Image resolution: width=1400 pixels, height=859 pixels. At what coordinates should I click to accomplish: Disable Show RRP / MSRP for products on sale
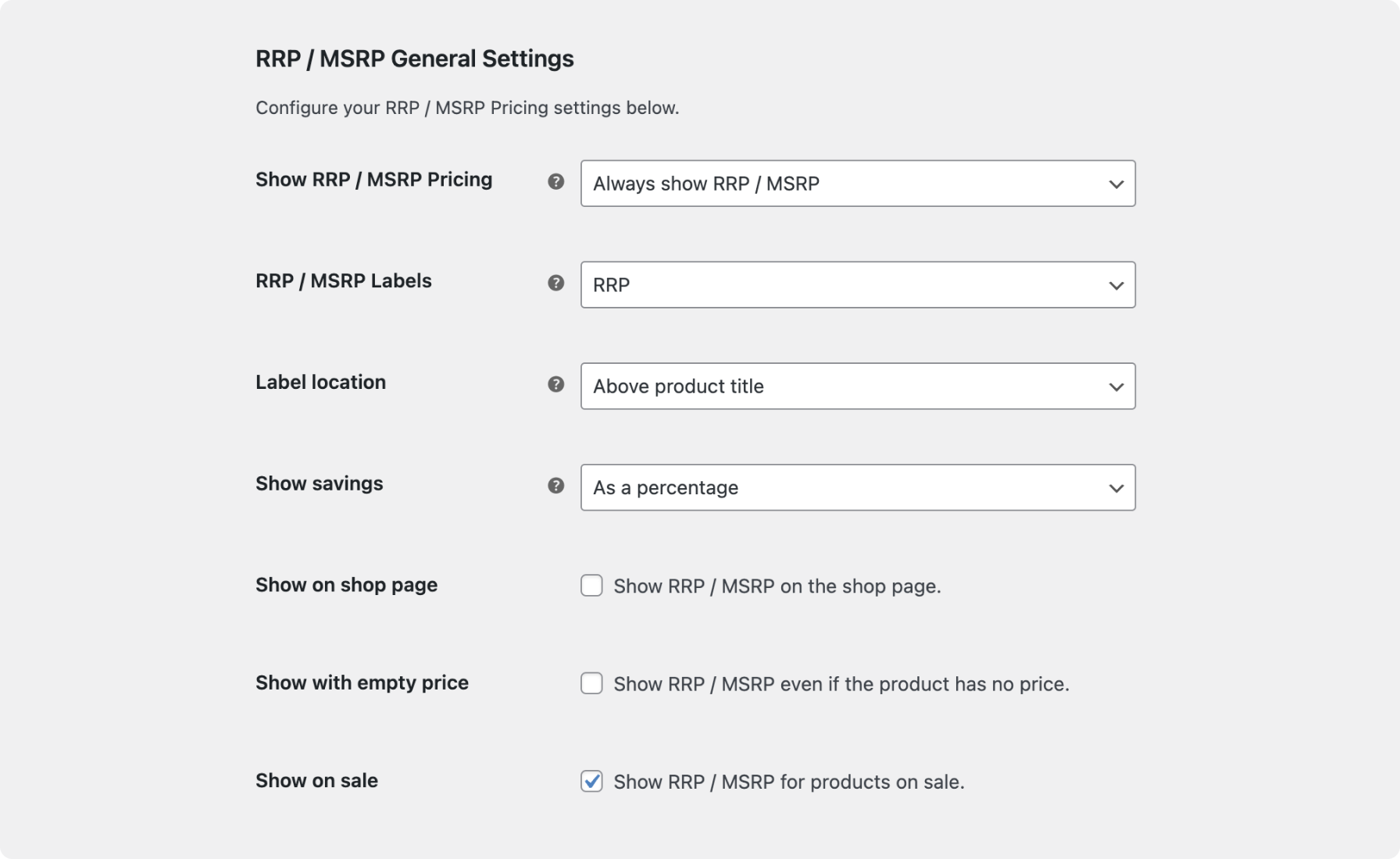click(591, 781)
